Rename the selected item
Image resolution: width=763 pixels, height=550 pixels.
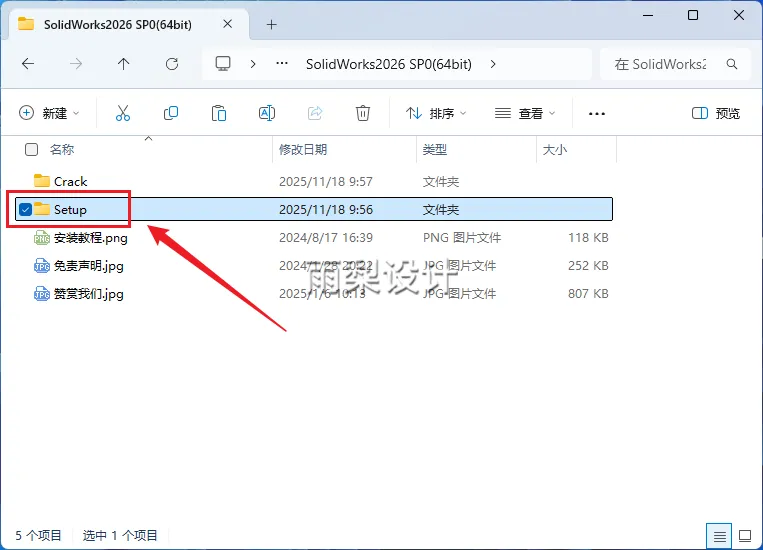coord(267,113)
